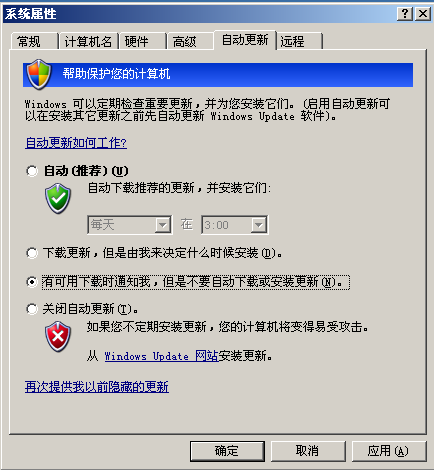Choose 下载更新，但是由我来决定什么时候安装
This screenshot has width=434, height=470.
pos(32,253)
